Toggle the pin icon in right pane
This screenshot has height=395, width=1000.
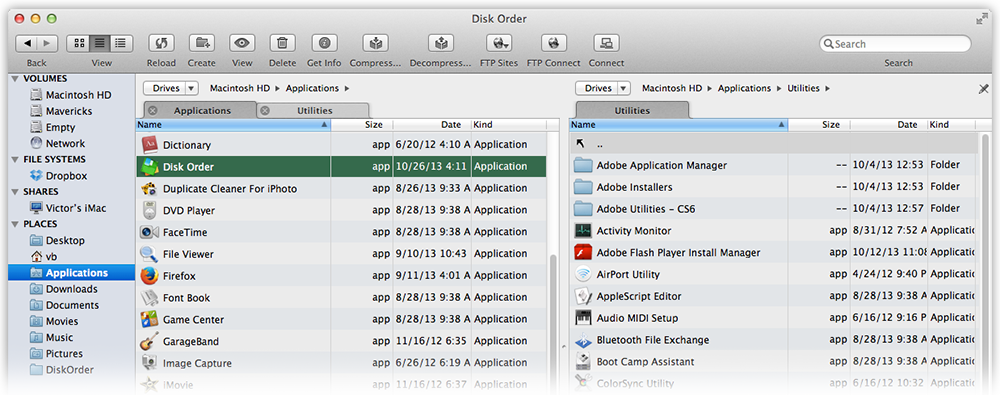tap(983, 89)
